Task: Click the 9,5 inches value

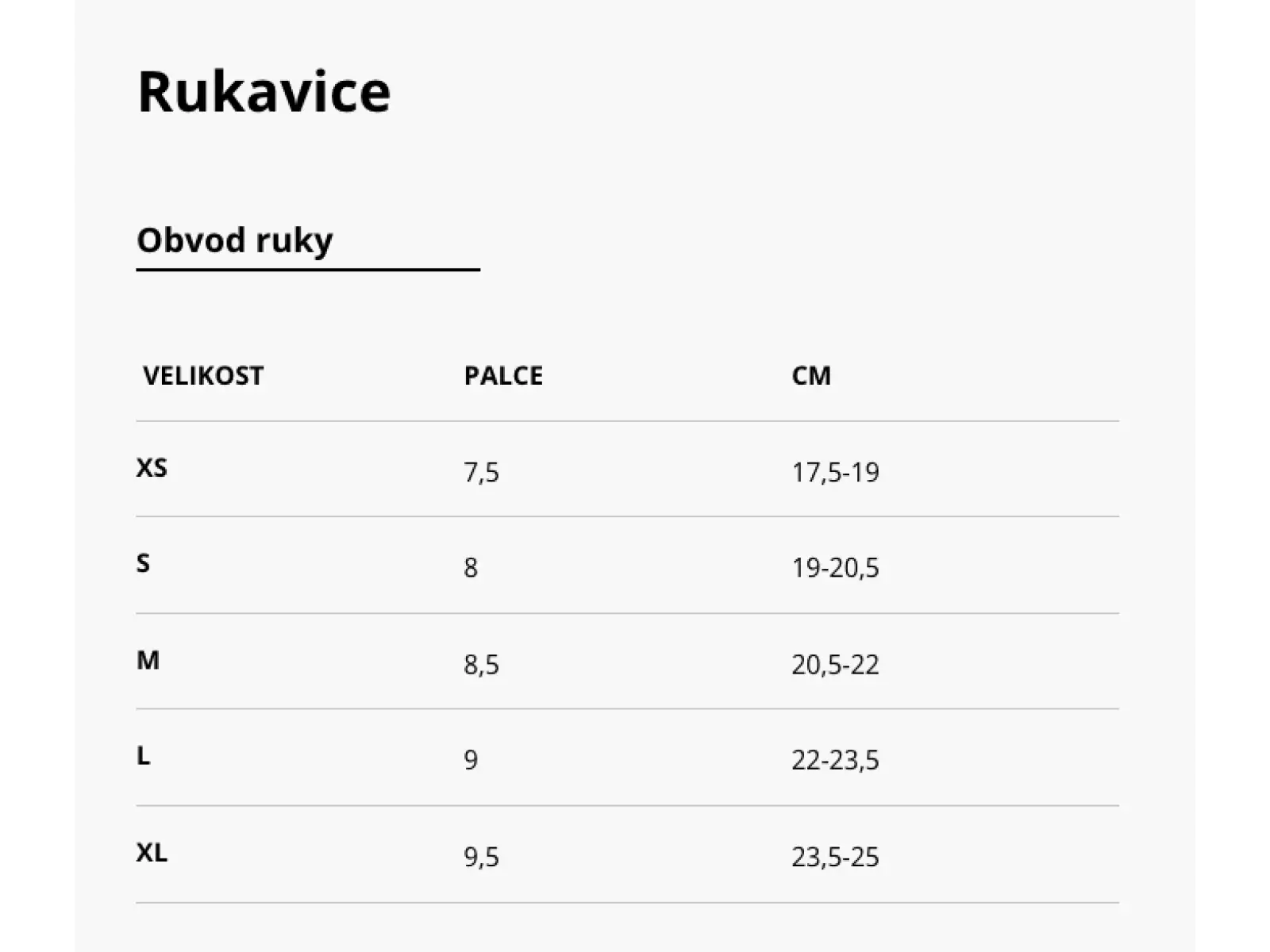Action: tap(481, 858)
